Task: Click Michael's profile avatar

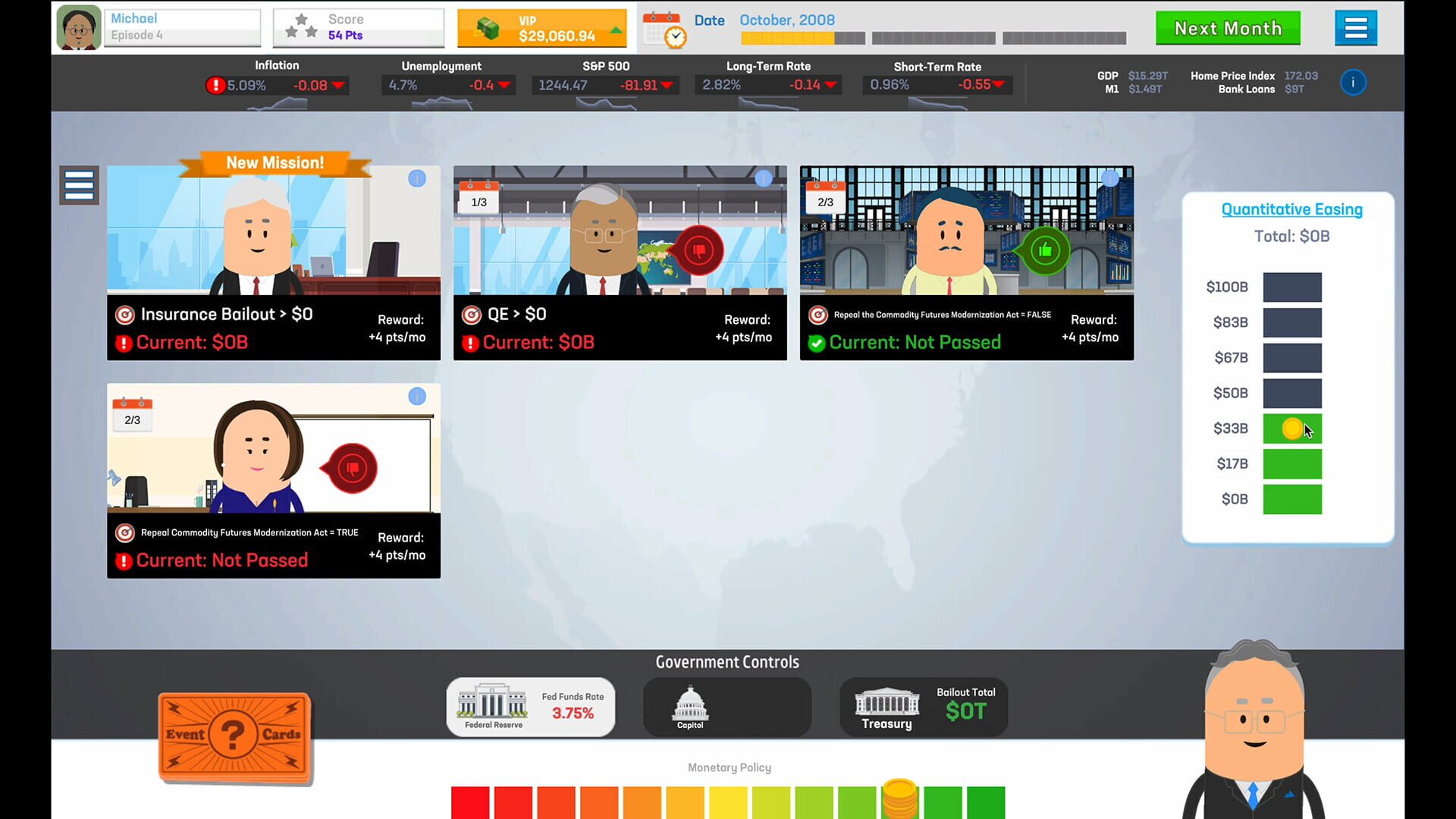Action: click(78, 27)
